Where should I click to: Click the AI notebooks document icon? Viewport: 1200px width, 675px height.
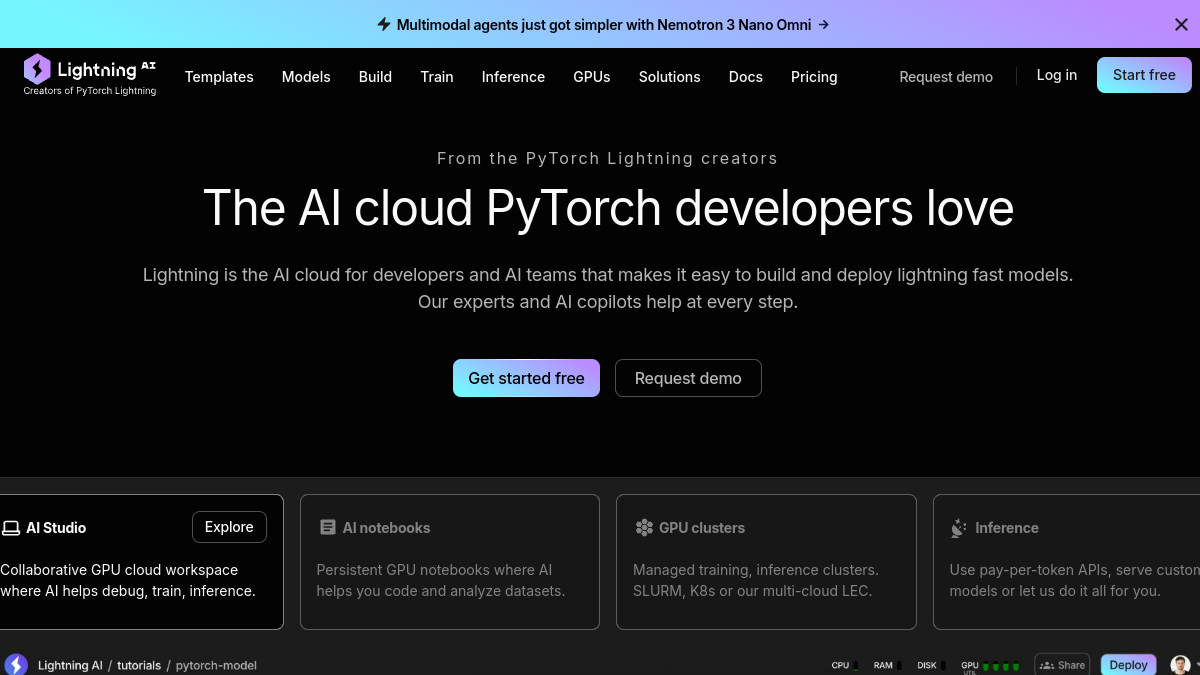[328, 527]
